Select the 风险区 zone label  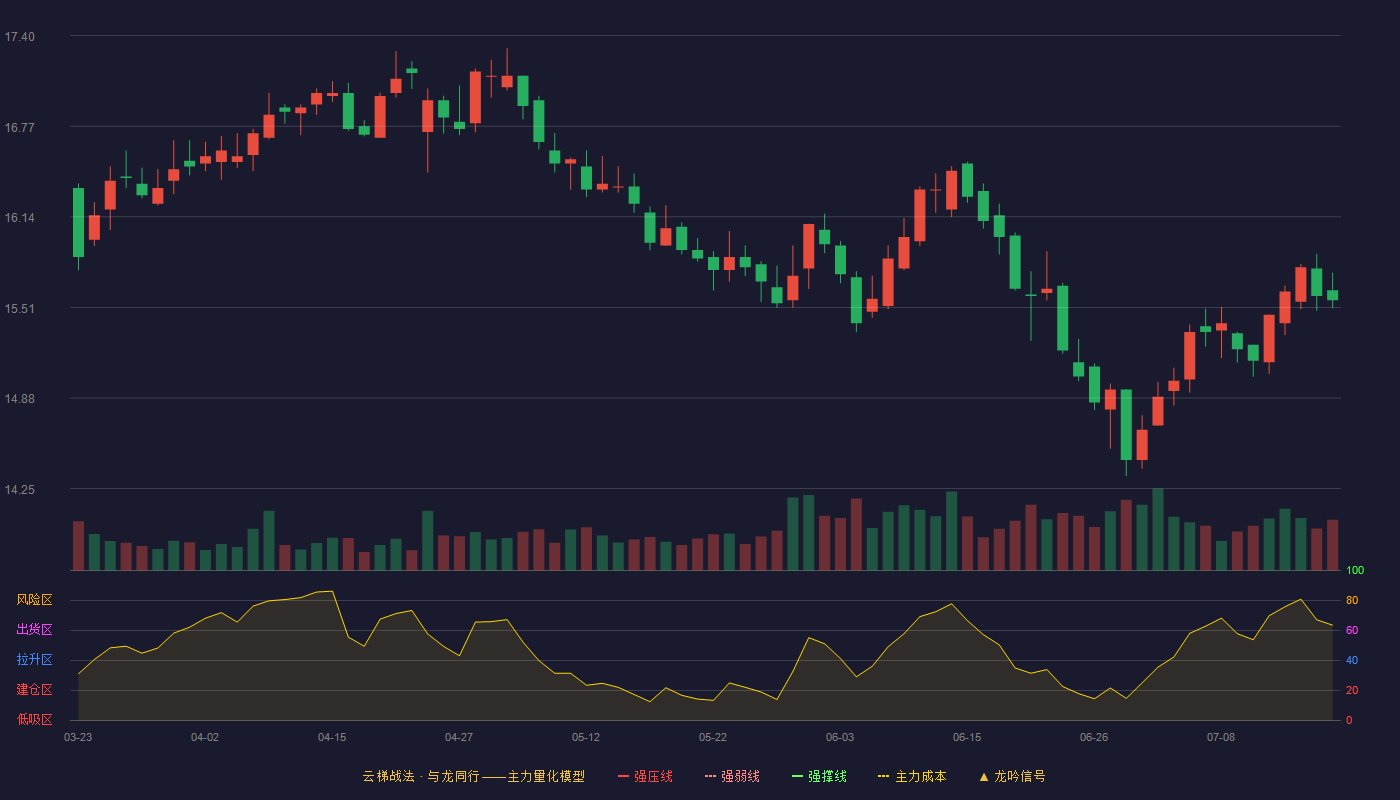[x=34, y=600]
